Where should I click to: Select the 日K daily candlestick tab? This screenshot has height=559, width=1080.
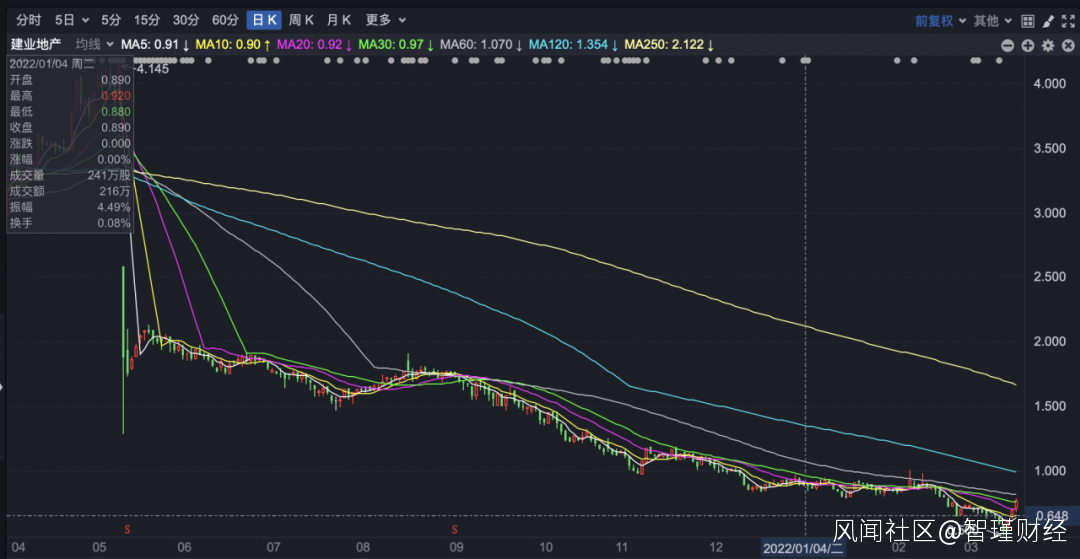pos(264,21)
